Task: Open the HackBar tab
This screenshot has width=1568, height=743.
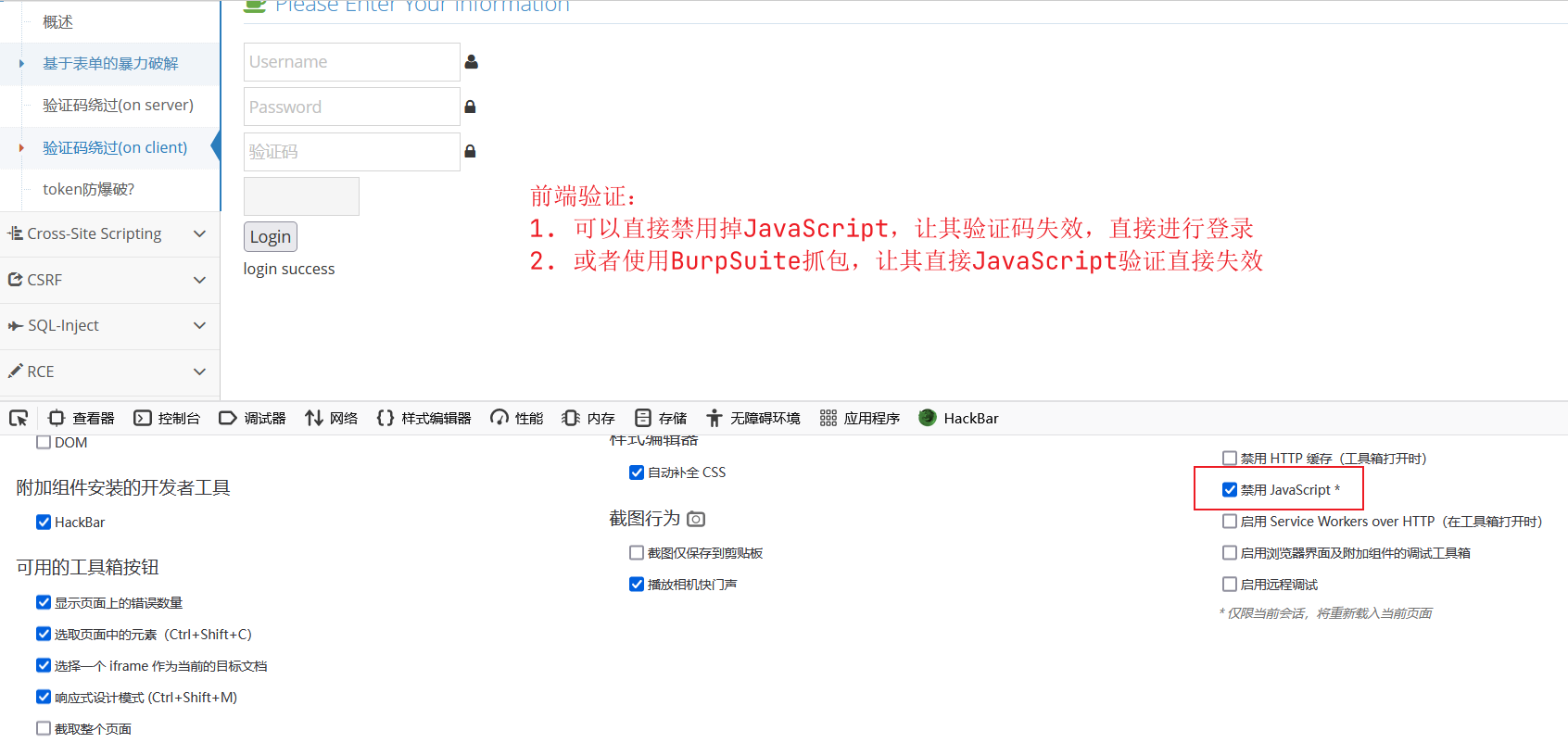Action: [958, 418]
